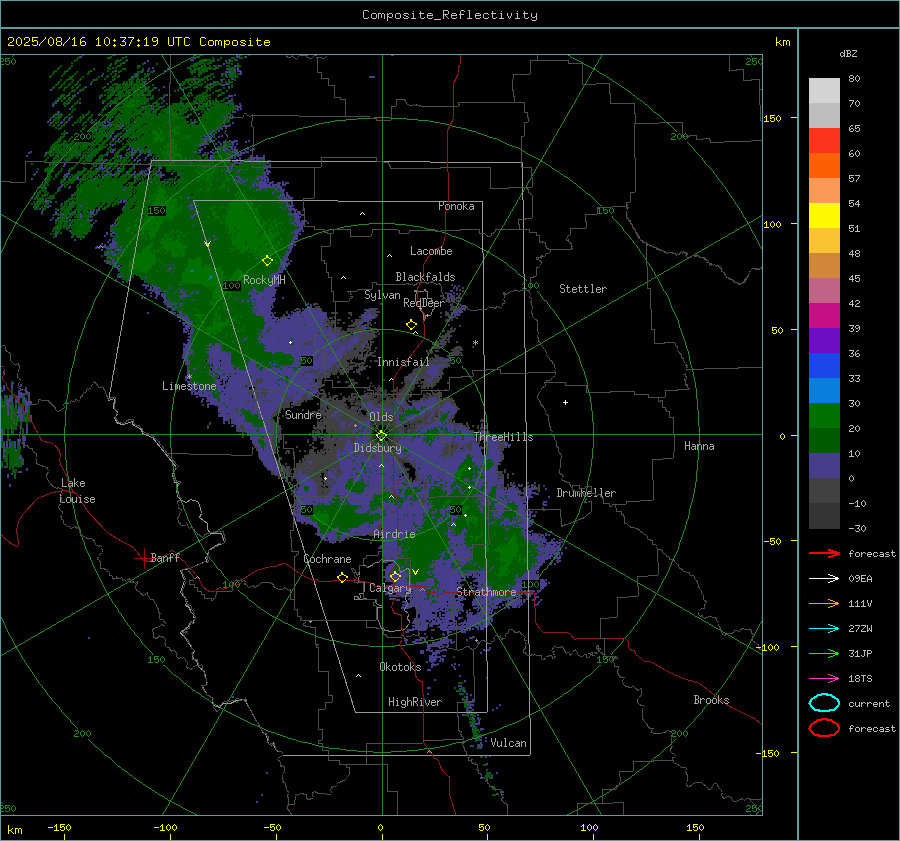900x841 pixels.
Task: Click the Limestone map label
Action: click(189, 386)
